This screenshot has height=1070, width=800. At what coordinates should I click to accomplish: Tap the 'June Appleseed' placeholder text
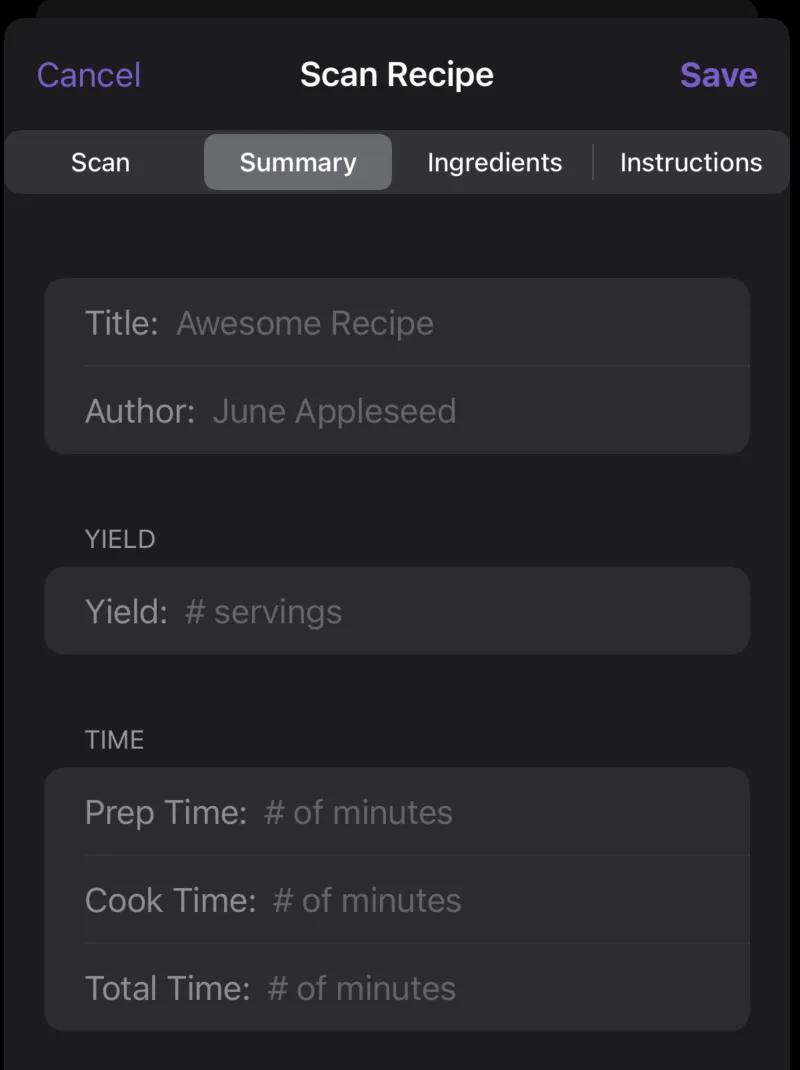pos(334,411)
